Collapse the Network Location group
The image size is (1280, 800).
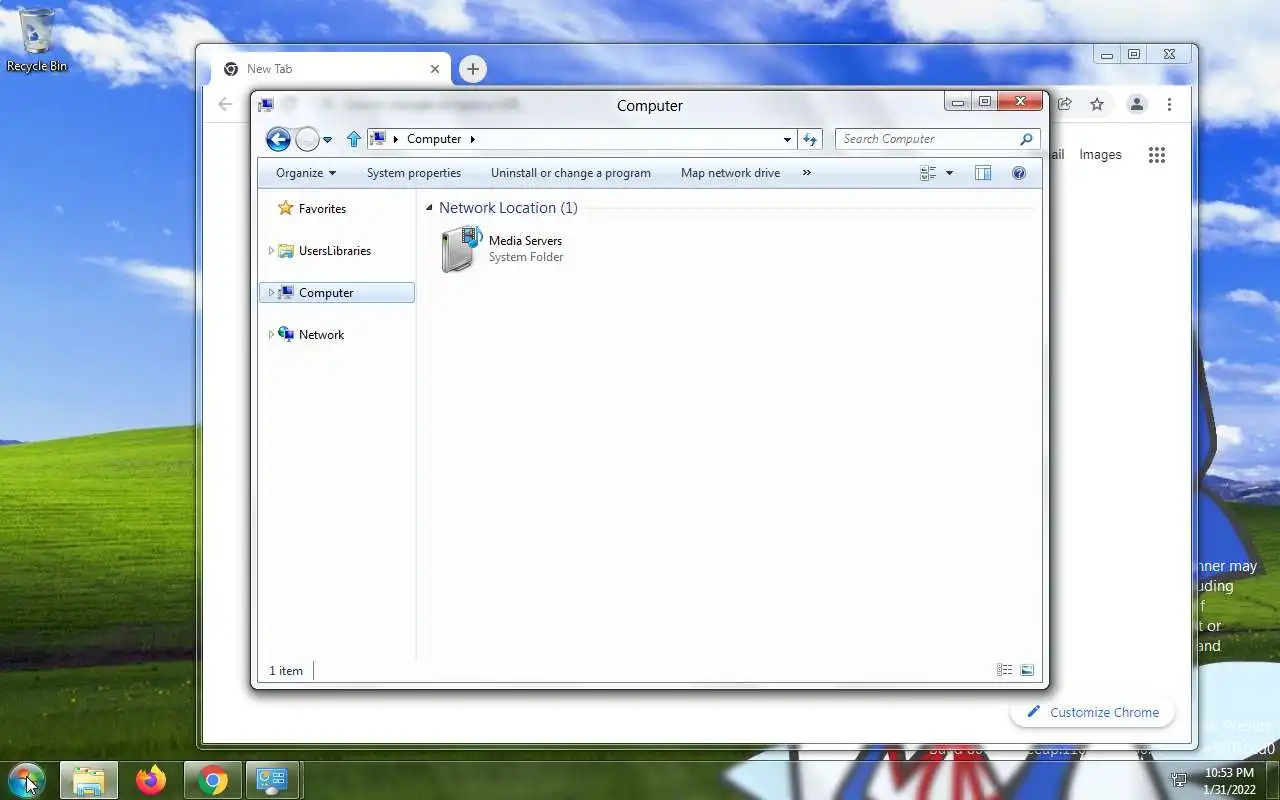click(429, 208)
